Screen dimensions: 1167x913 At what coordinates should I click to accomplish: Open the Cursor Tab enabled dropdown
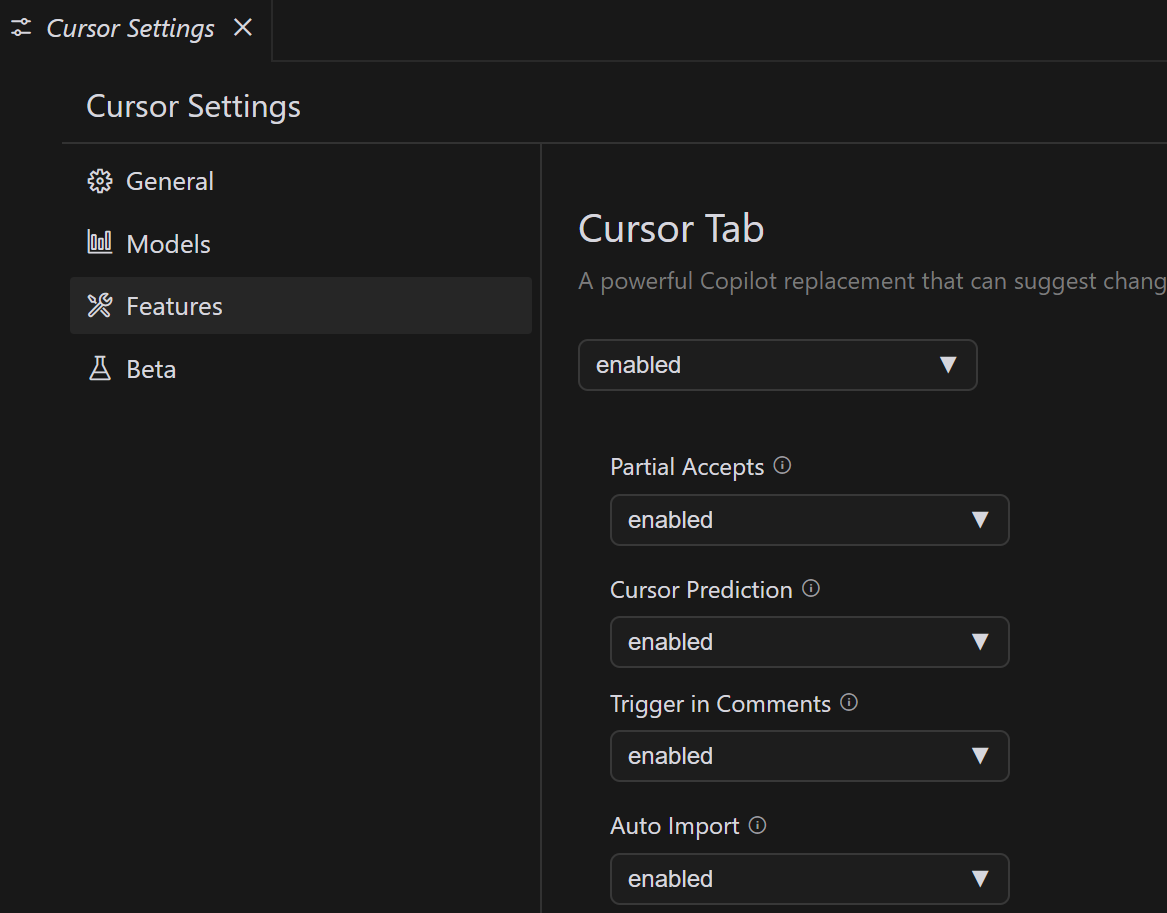[777, 365]
